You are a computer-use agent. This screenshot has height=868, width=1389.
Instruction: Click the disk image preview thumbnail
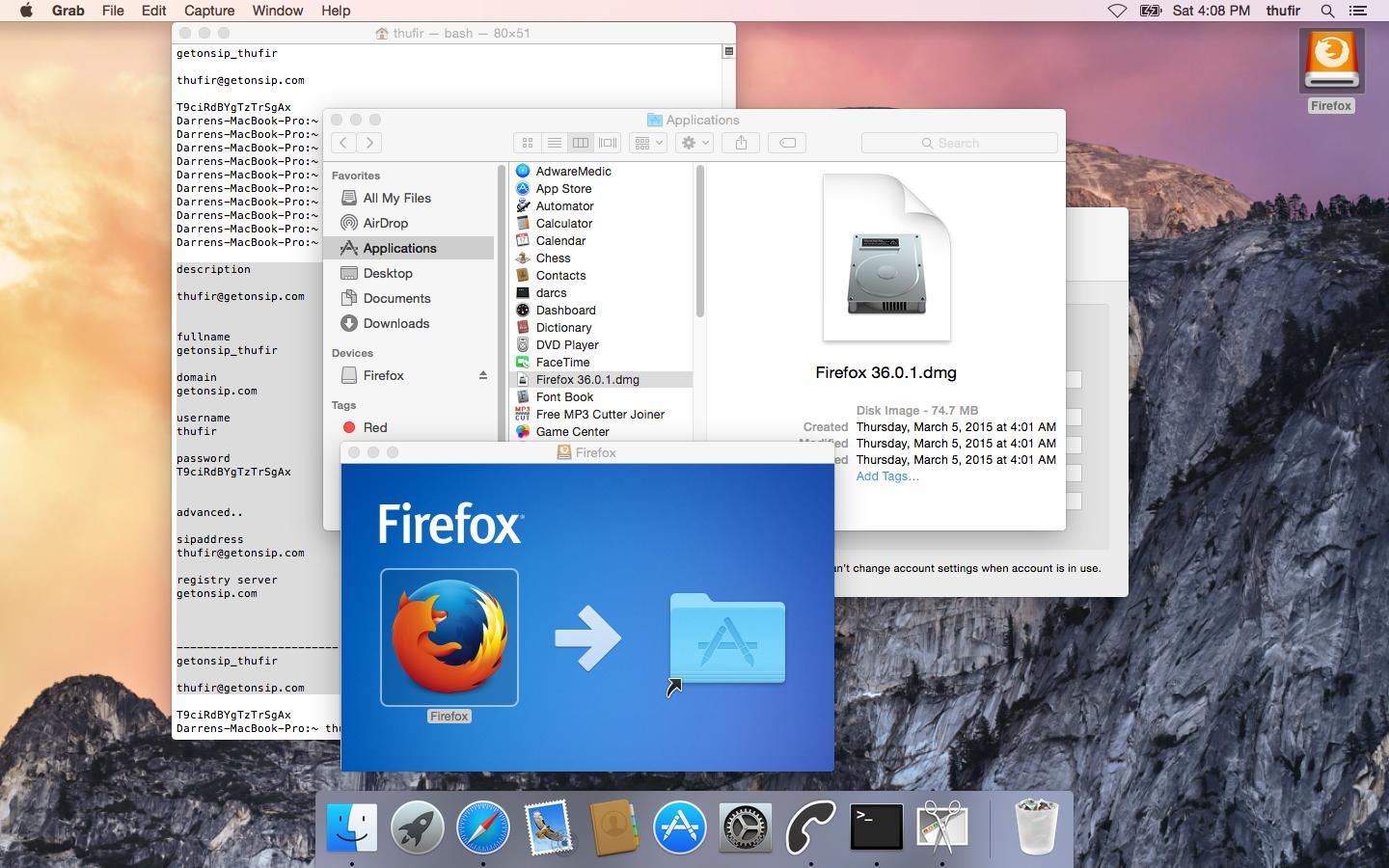[x=886, y=257]
